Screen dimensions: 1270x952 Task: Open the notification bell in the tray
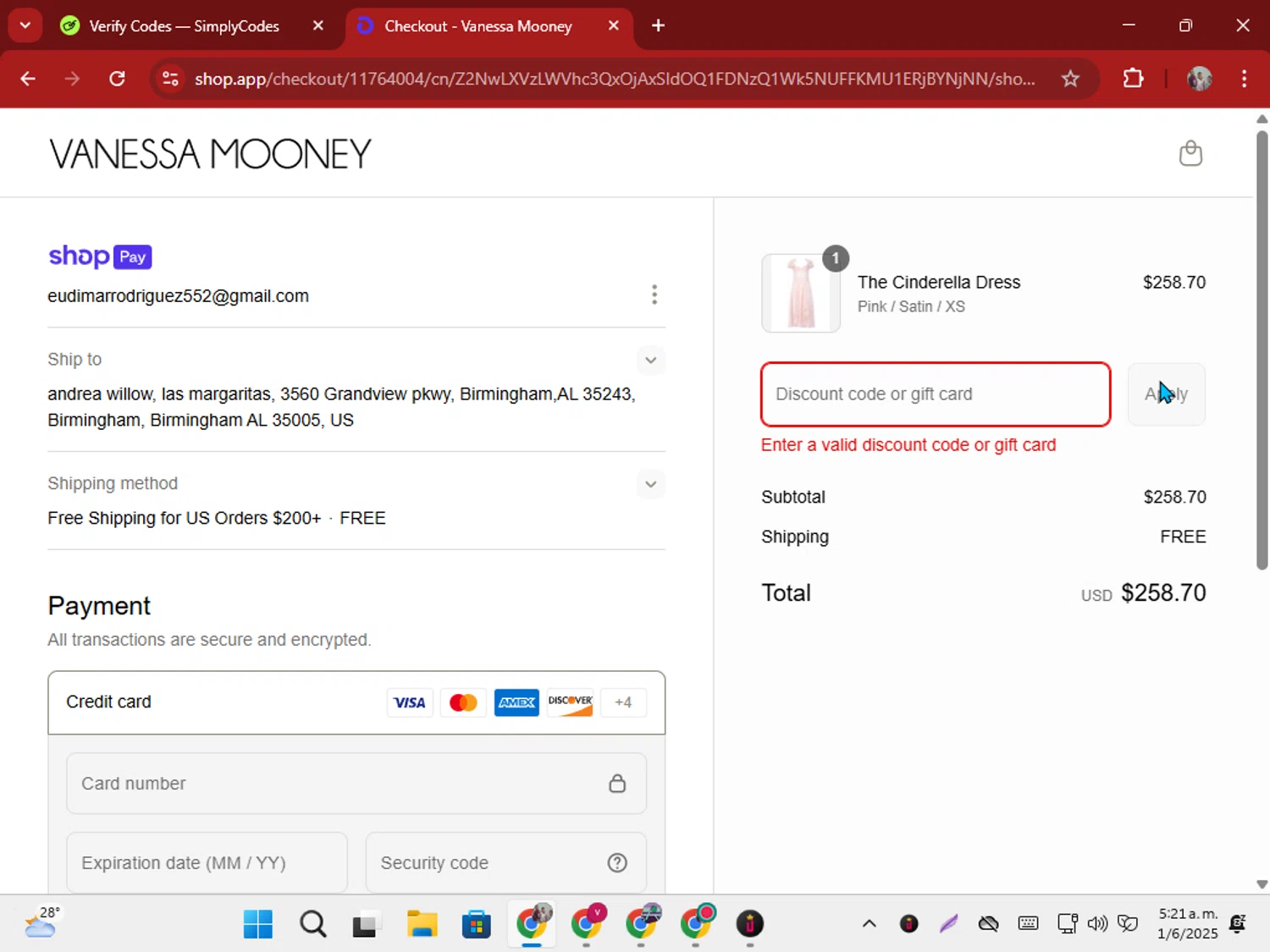pos(1238,923)
